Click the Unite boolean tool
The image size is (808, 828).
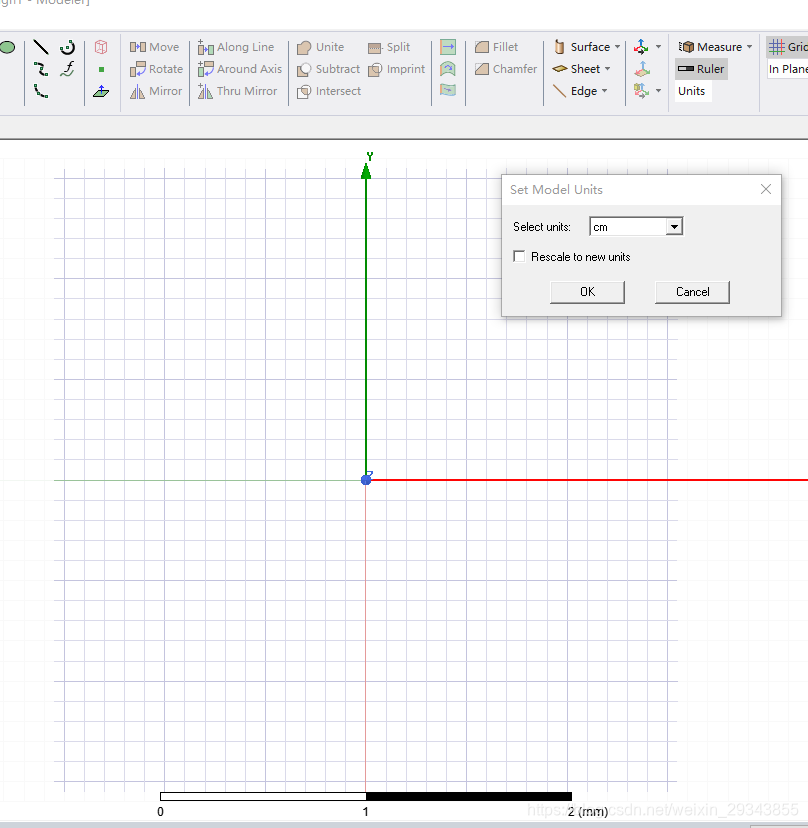(x=320, y=47)
